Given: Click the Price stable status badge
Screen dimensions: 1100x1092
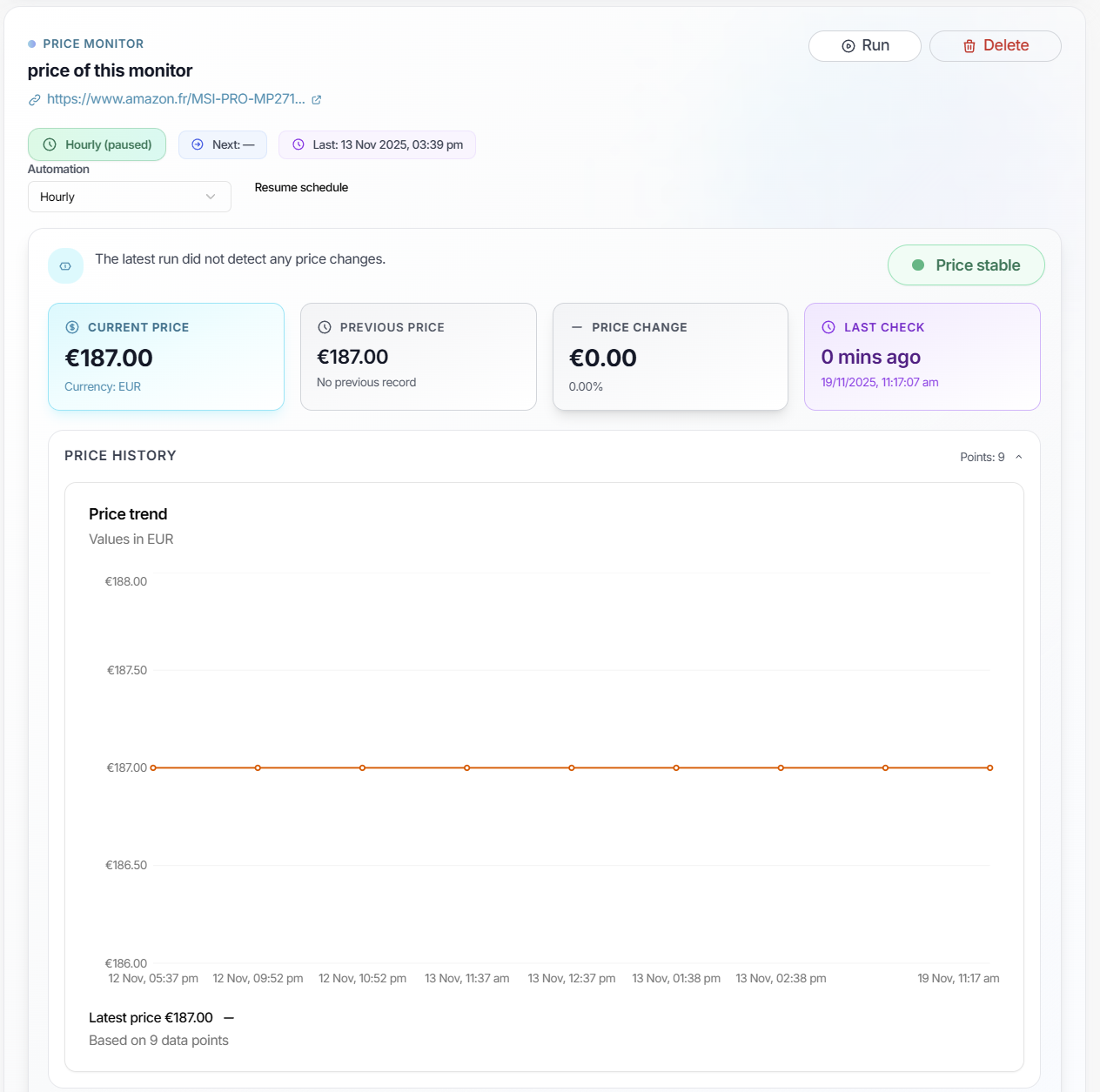Looking at the screenshot, I should (966, 265).
